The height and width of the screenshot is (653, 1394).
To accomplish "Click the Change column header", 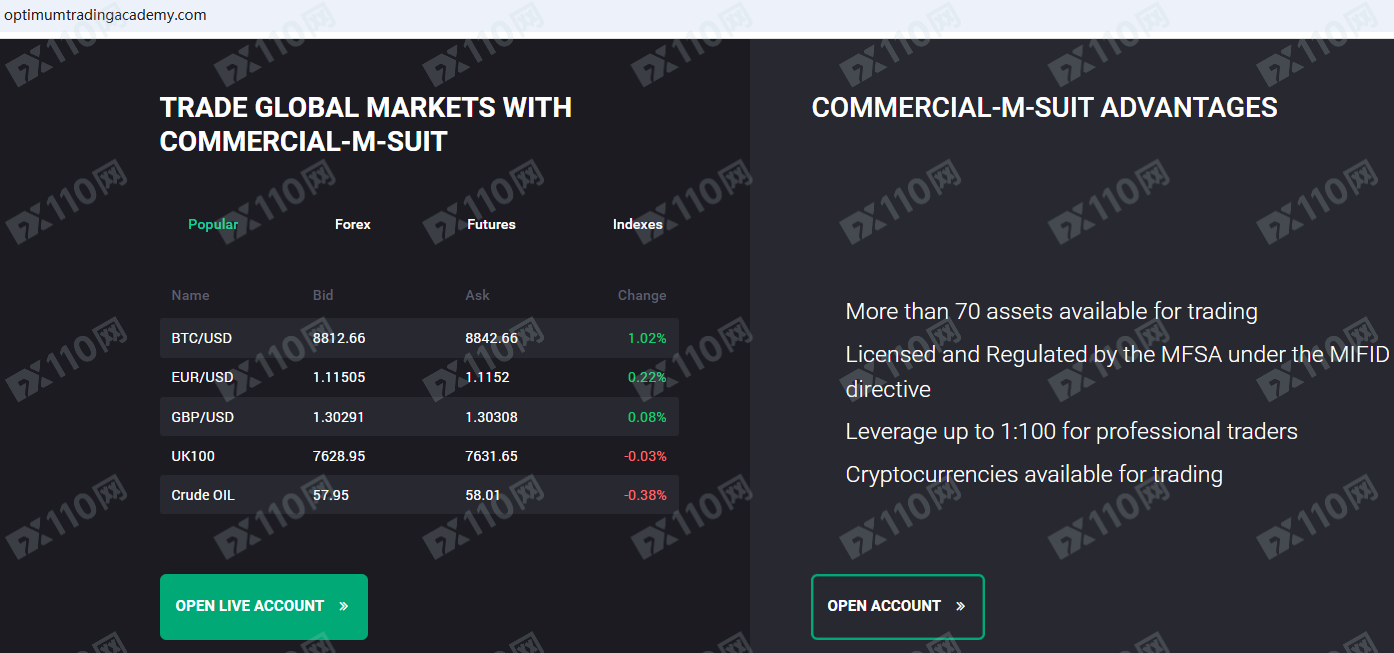I will click(641, 295).
